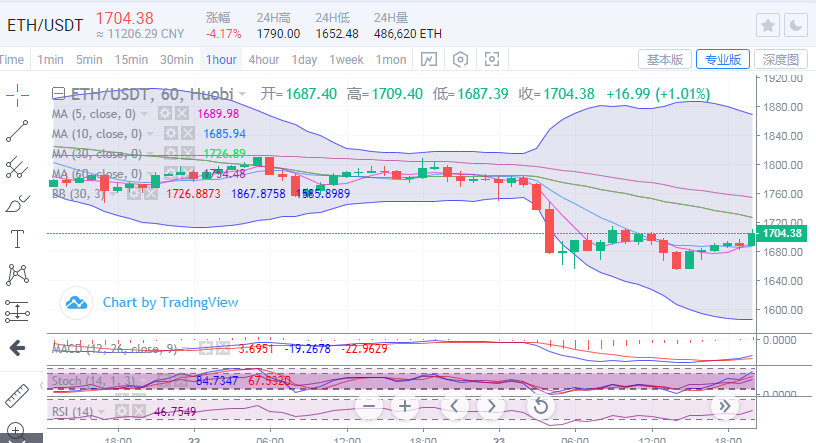This screenshot has height=443, width=816.
Task: Switch to the 15min interval
Action: (131, 59)
